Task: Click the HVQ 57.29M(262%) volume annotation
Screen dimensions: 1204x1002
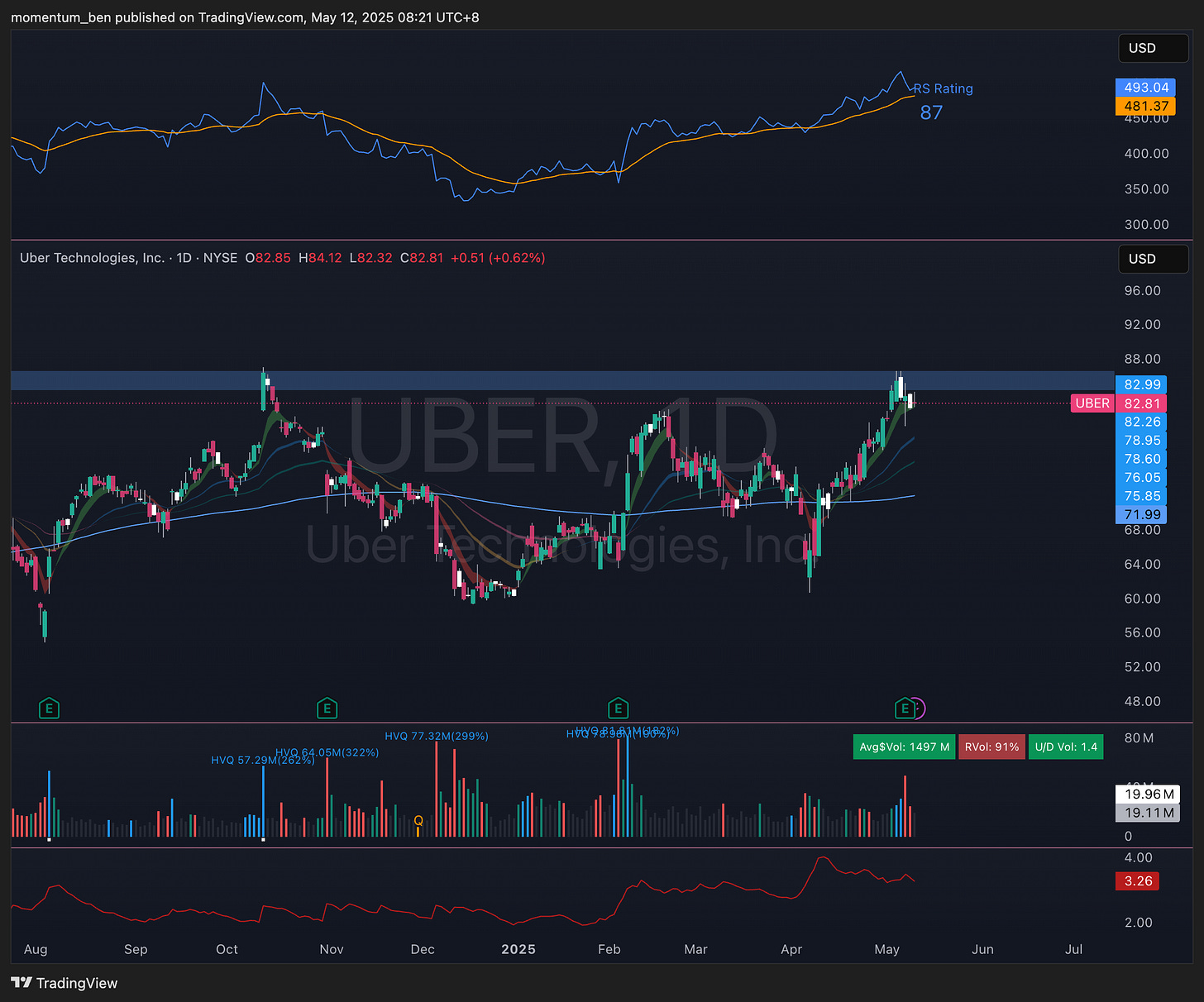Action: click(262, 761)
